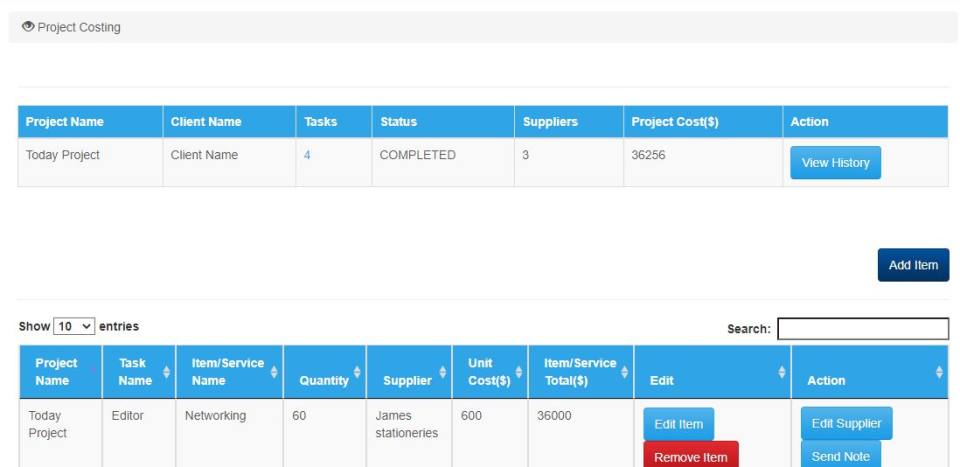Screen dimensions: 960x467
Task: Click the eye icon beside Project Costing
Action: pos(28,27)
